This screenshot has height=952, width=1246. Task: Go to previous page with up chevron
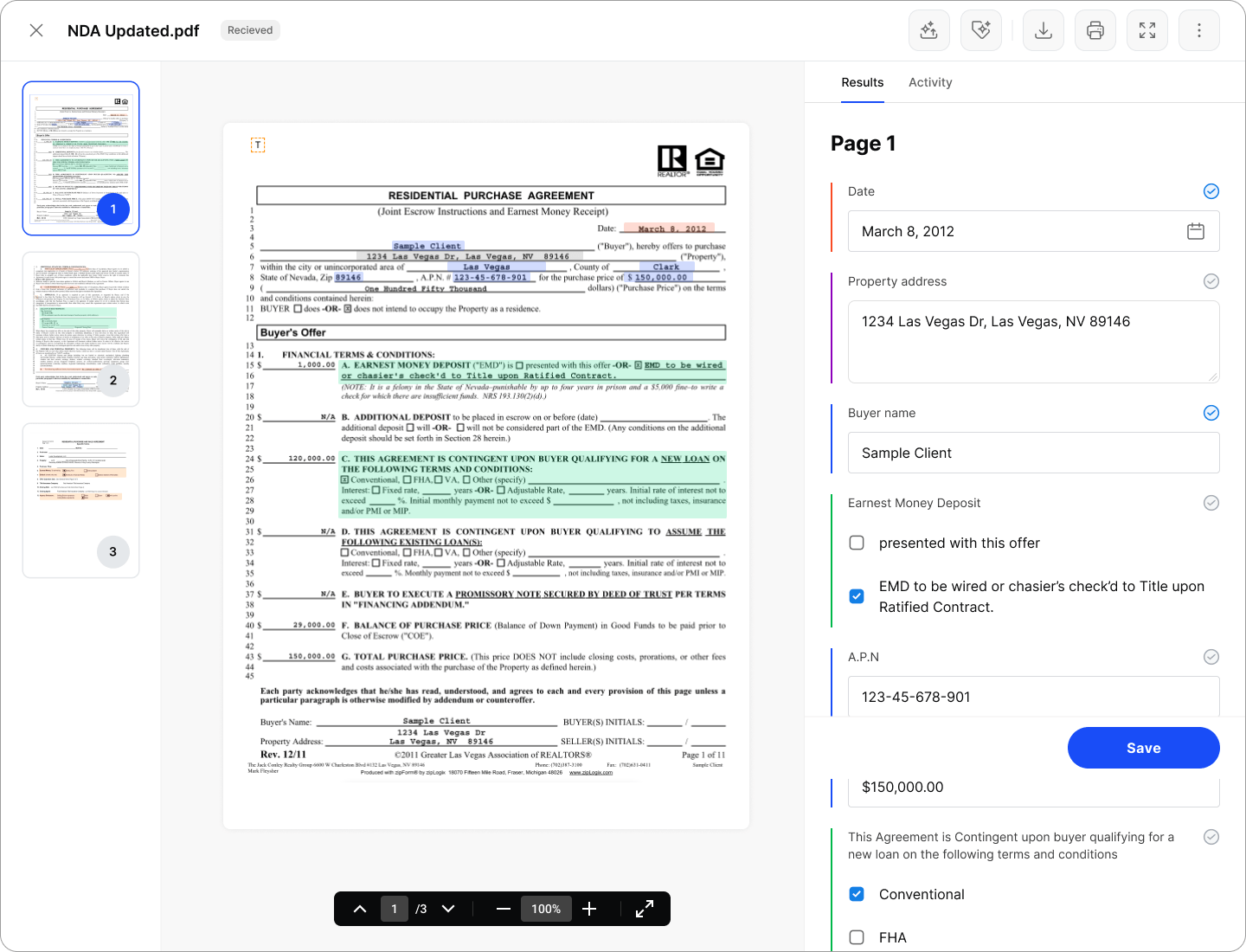click(x=360, y=909)
